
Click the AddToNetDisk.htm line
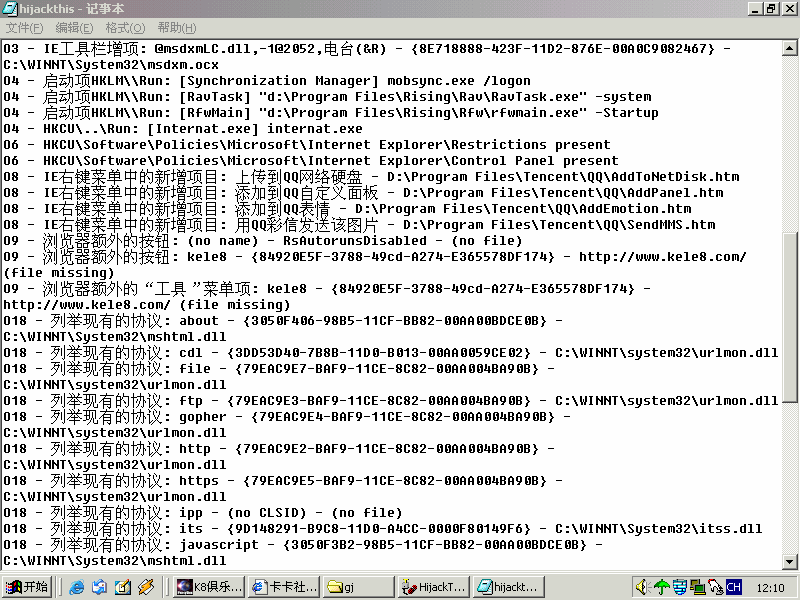pos(371,177)
